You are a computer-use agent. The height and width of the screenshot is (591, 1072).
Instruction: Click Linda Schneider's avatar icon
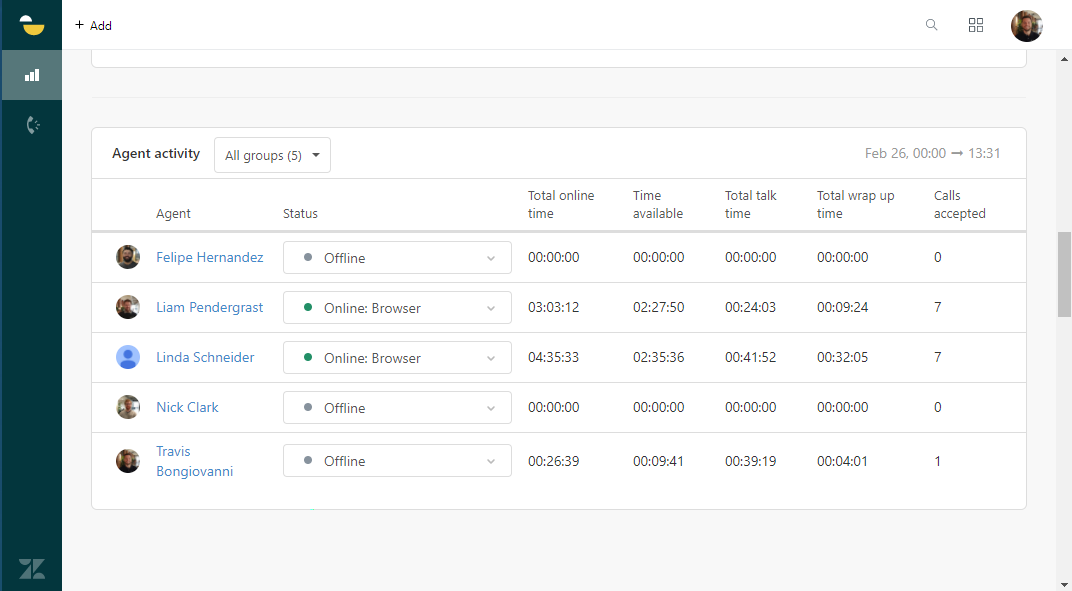(128, 357)
